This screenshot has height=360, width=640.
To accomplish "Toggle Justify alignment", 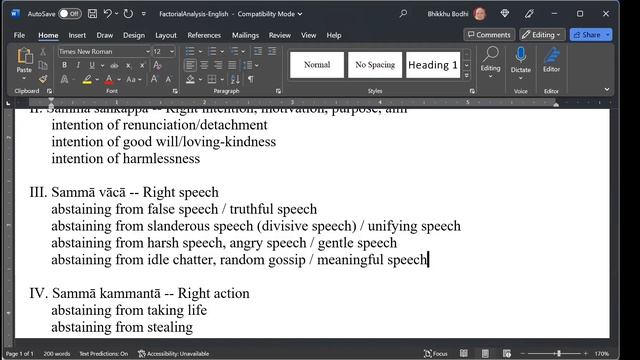I will (232, 65).
